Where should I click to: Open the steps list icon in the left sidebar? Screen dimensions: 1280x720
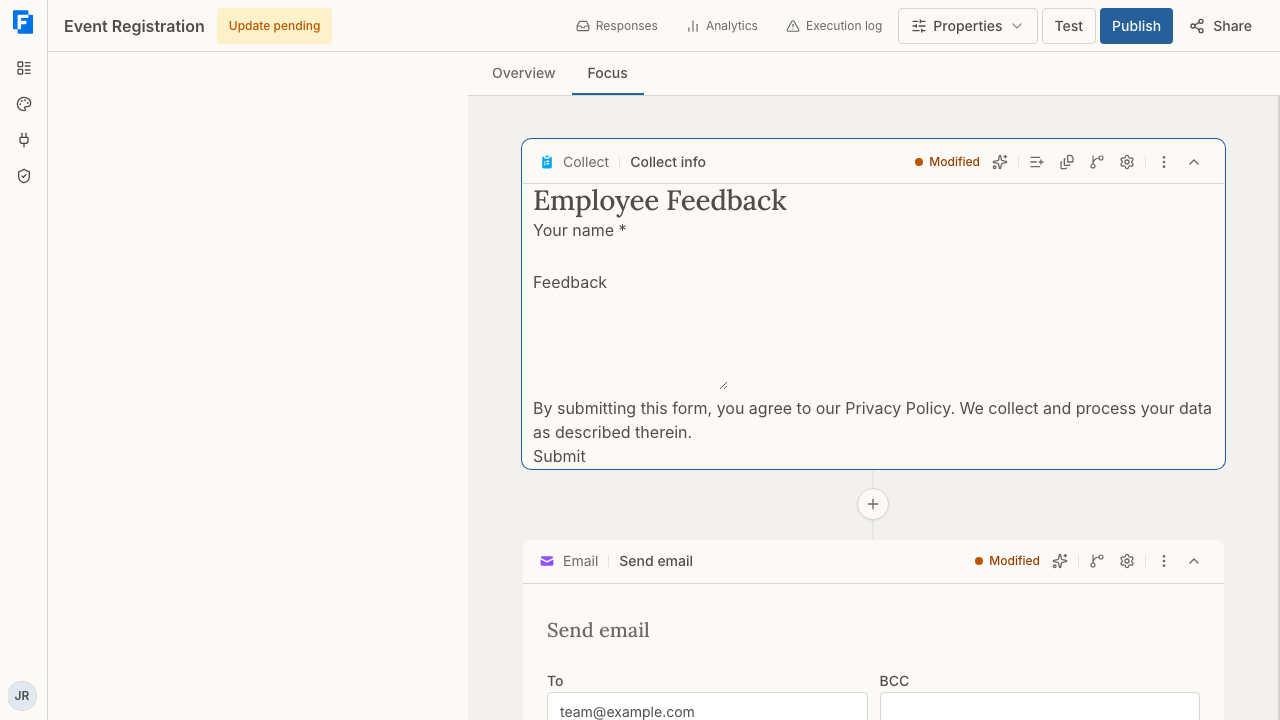24,68
